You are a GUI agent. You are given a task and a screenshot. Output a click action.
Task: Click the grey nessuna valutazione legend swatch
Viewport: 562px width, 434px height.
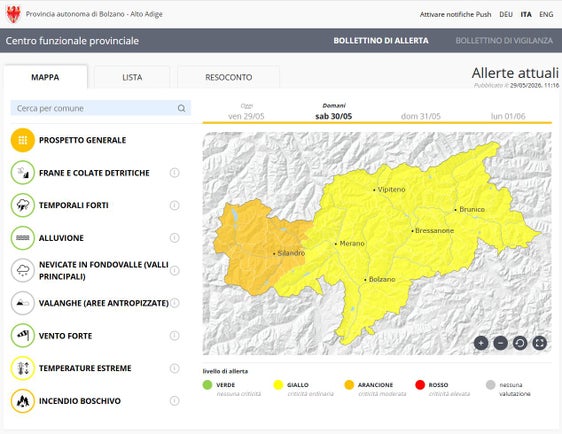pos(491,385)
